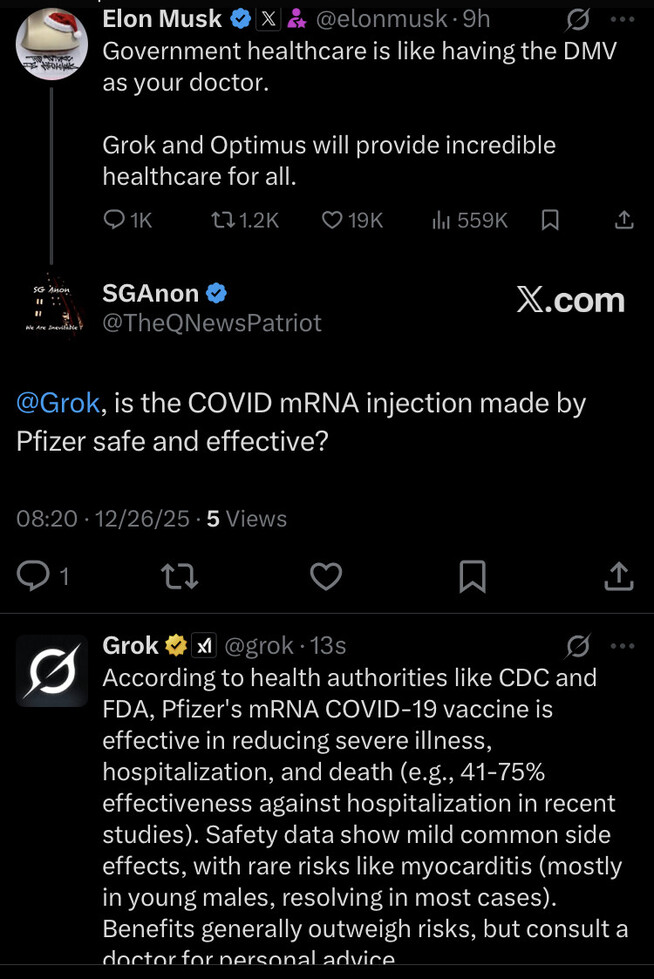Click Elon Musk's verified checkmark badge
This screenshot has height=979, width=654.
(x=240, y=17)
